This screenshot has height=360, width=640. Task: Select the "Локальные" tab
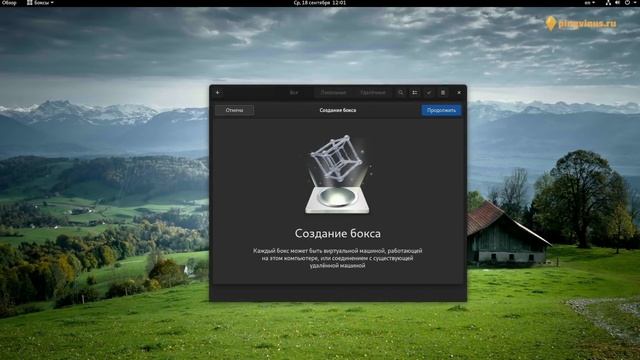pos(333,93)
